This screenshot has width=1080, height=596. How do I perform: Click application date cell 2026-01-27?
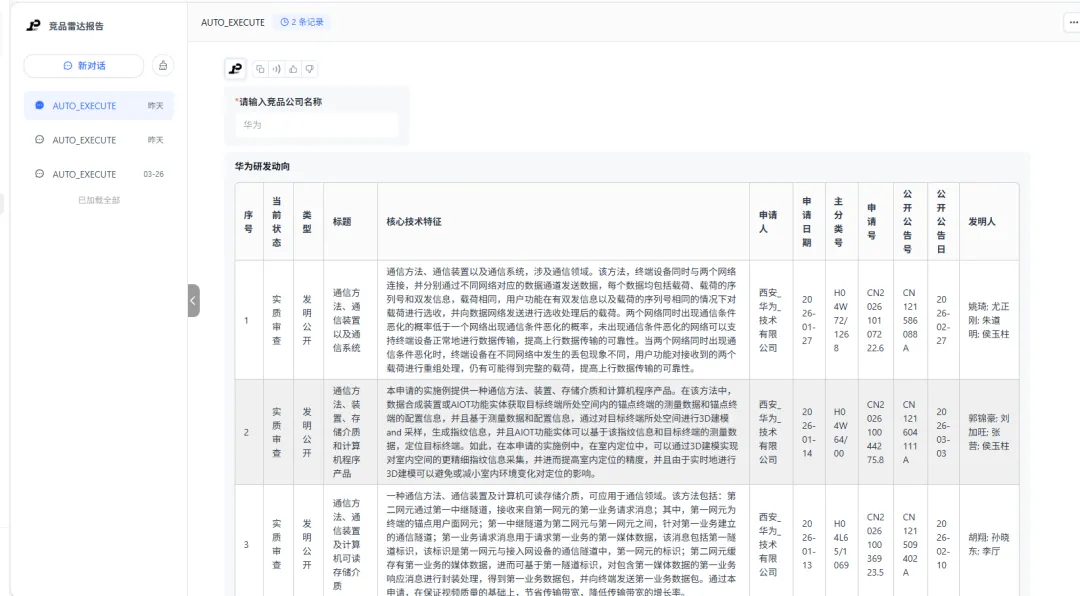[x=807, y=320]
